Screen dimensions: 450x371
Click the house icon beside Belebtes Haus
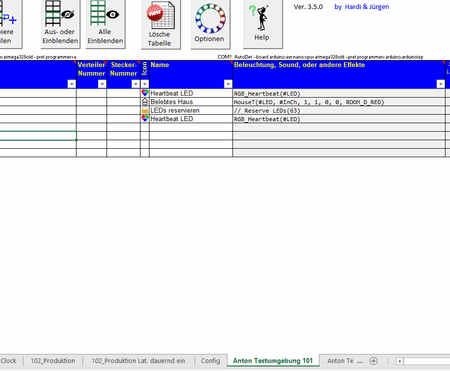point(145,102)
